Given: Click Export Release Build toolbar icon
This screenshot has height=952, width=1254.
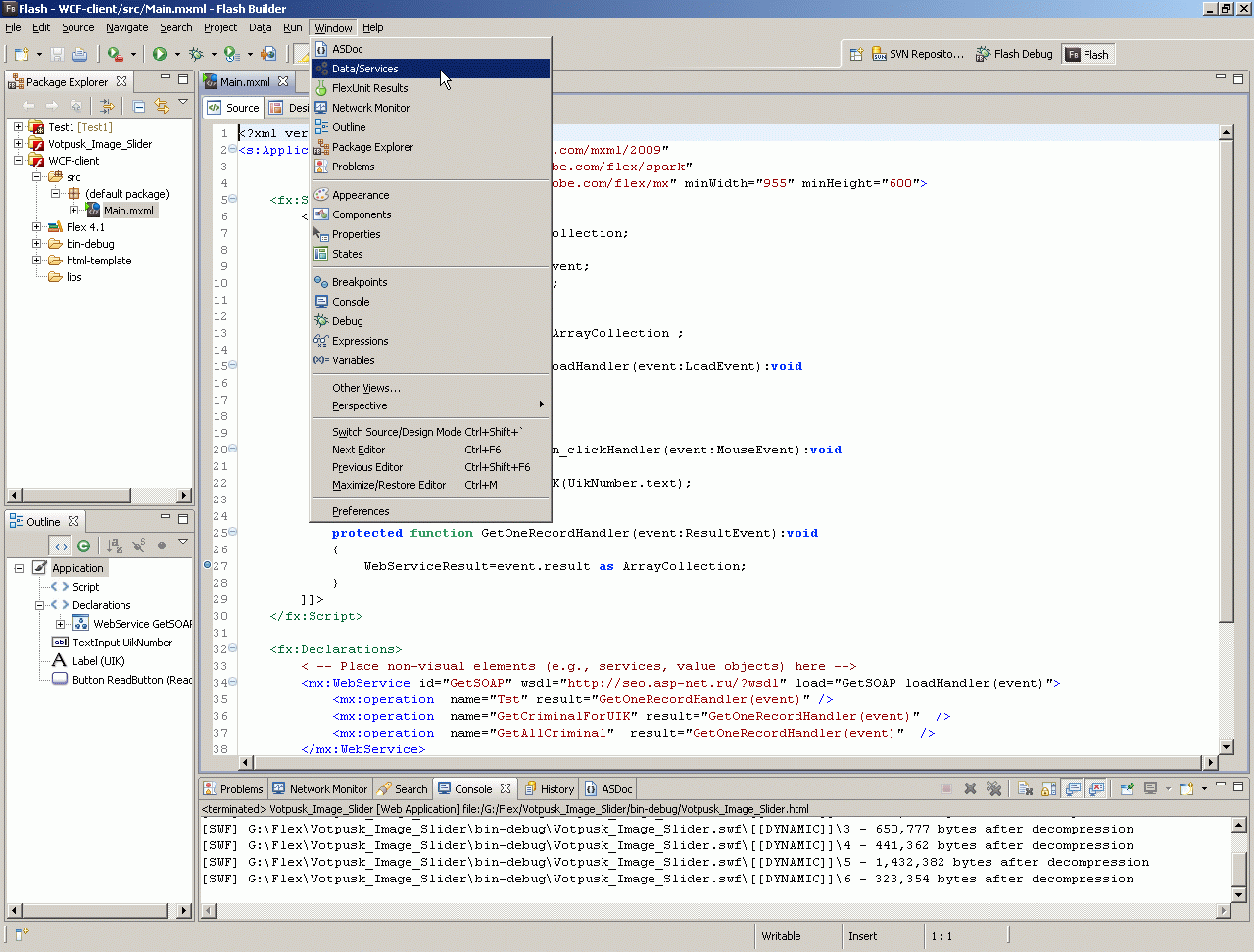Looking at the screenshot, I should (x=268, y=55).
